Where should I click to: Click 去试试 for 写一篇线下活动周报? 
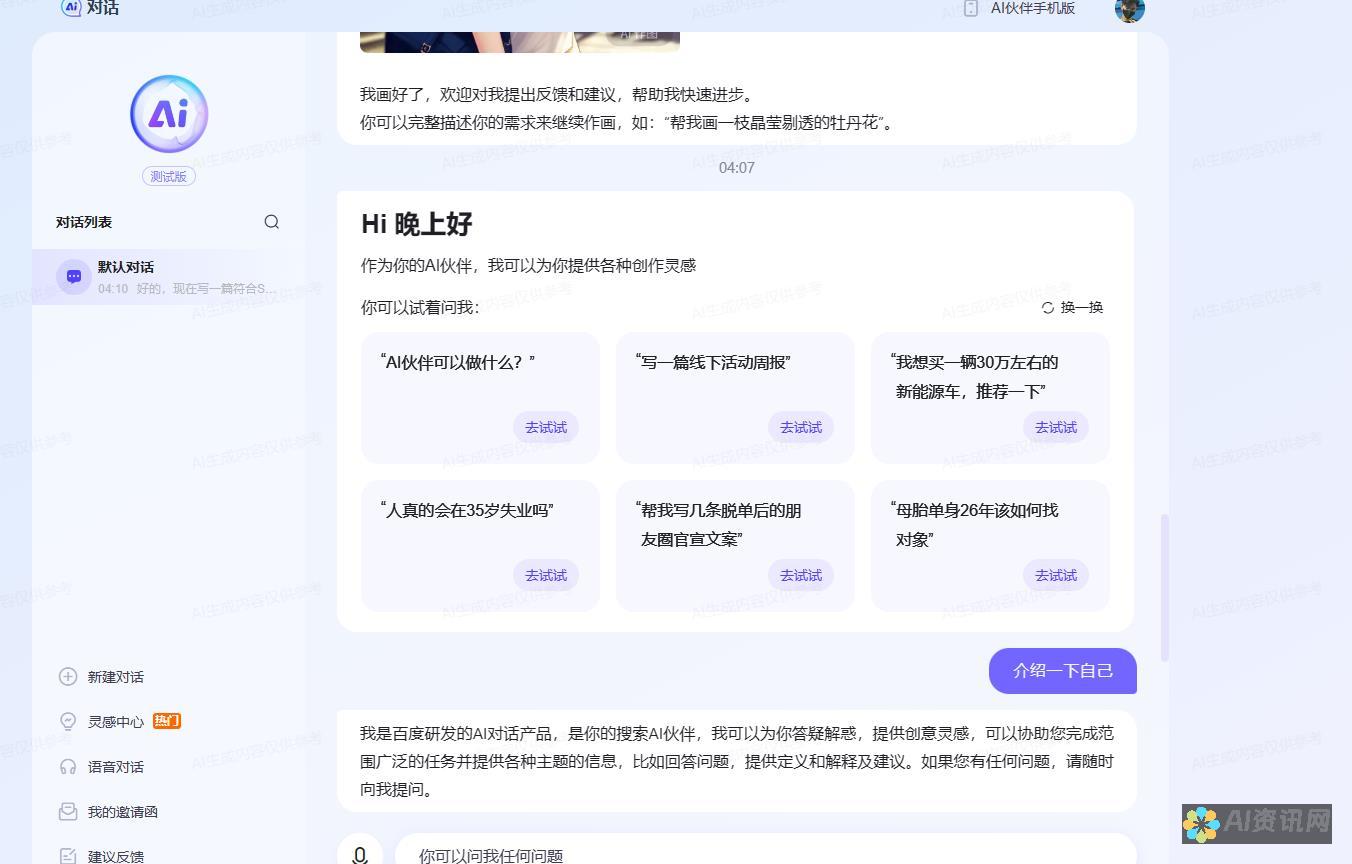[801, 427]
